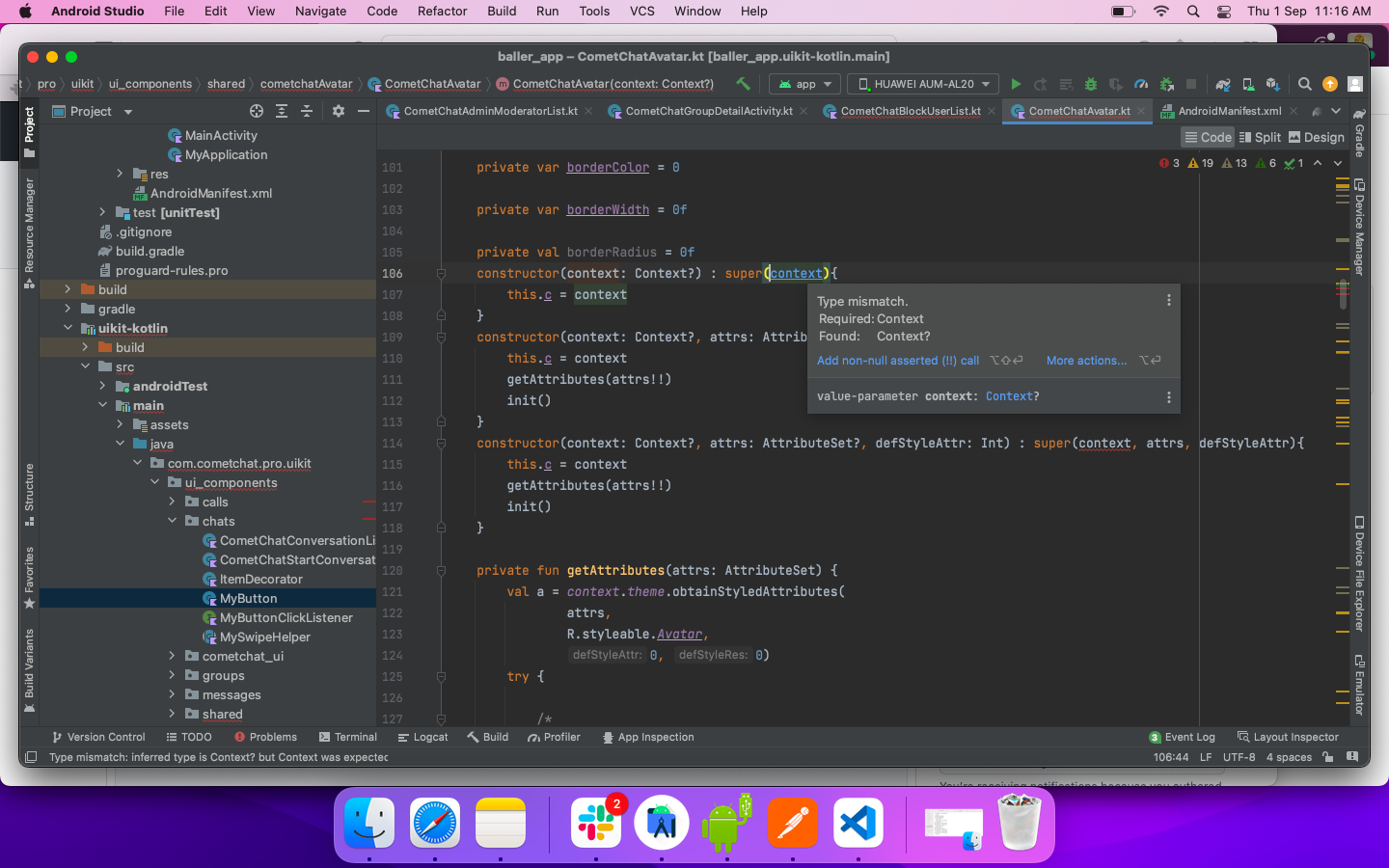Switch editor to Split view mode

coord(1260,137)
